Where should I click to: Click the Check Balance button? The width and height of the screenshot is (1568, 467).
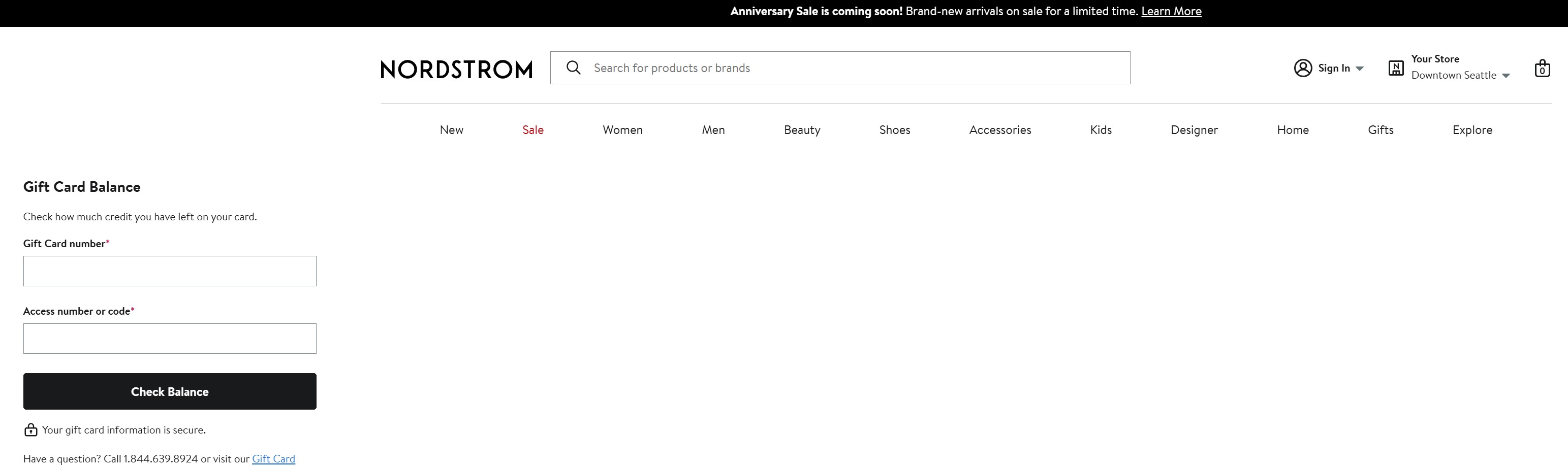170,391
